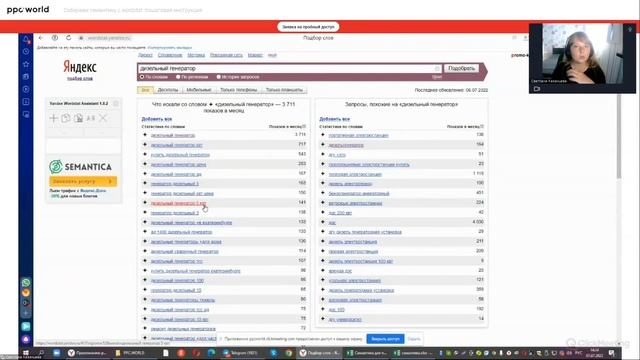Add the similar query with 224 impressions using plus

click(323, 203)
